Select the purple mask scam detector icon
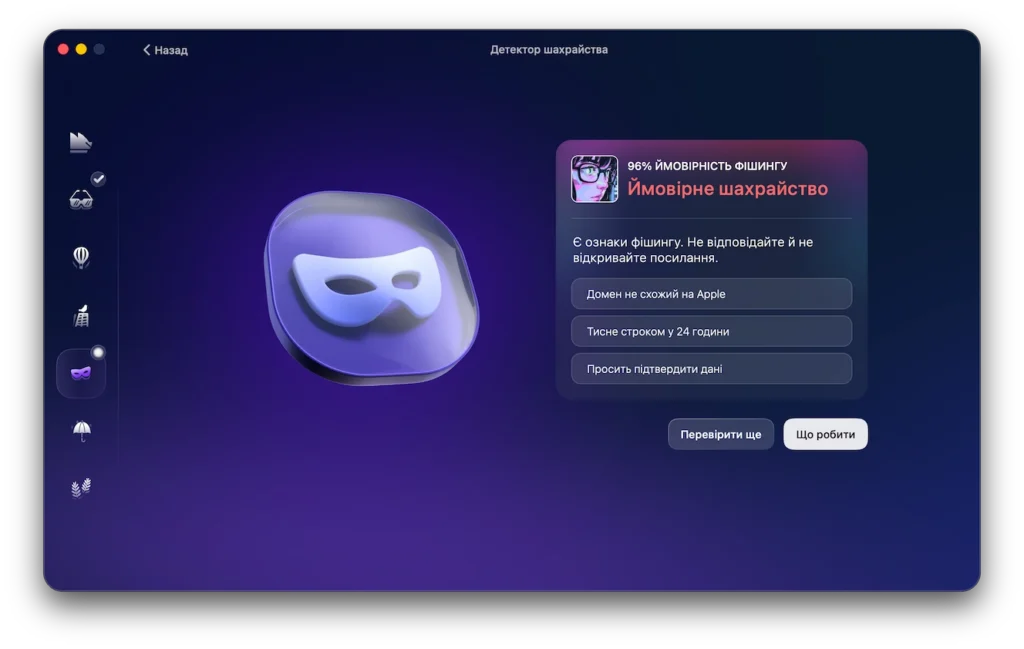The height and width of the screenshot is (649, 1024). click(81, 373)
